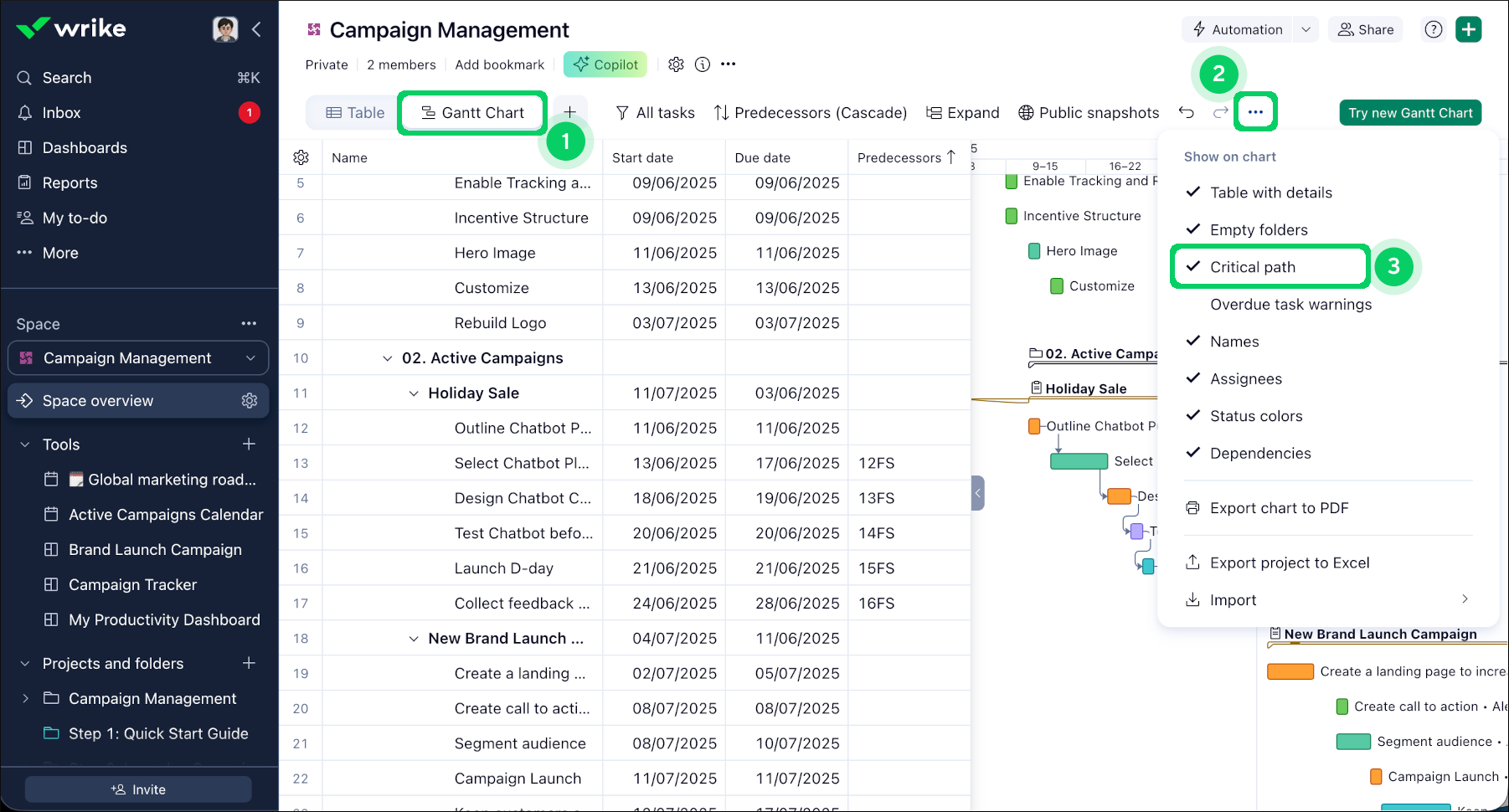Open the user profile avatar
This screenshot has width=1509, height=812.
click(225, 29)
